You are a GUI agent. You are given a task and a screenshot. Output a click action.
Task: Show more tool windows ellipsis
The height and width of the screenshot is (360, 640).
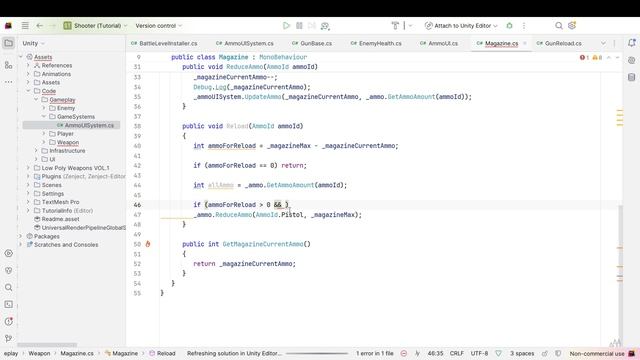pos(9,82)
